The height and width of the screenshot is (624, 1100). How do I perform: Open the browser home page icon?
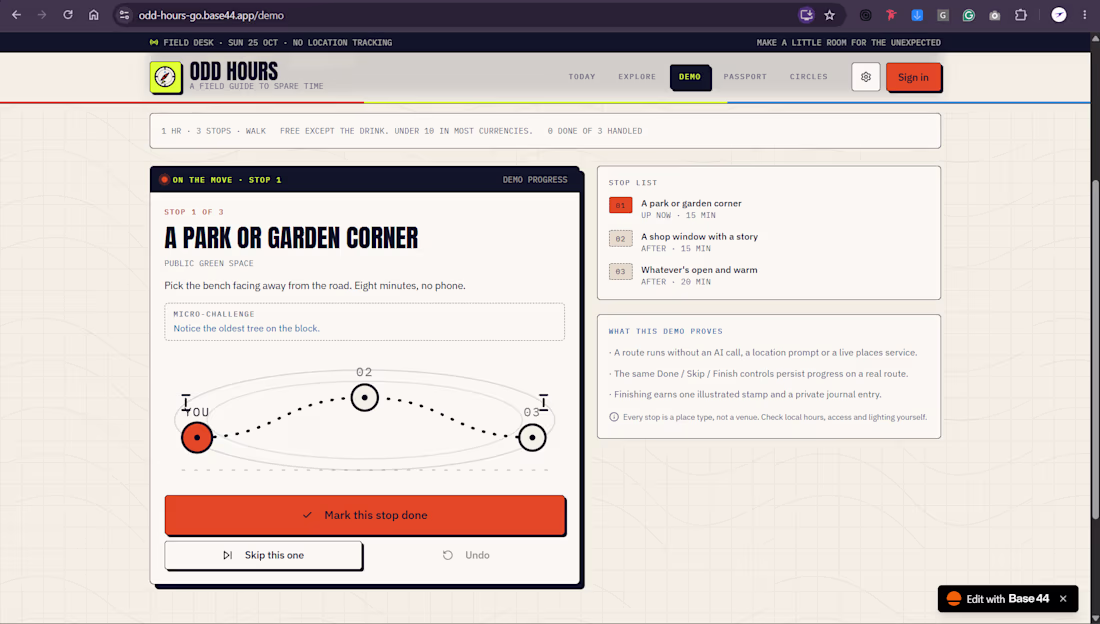[93, 15]
